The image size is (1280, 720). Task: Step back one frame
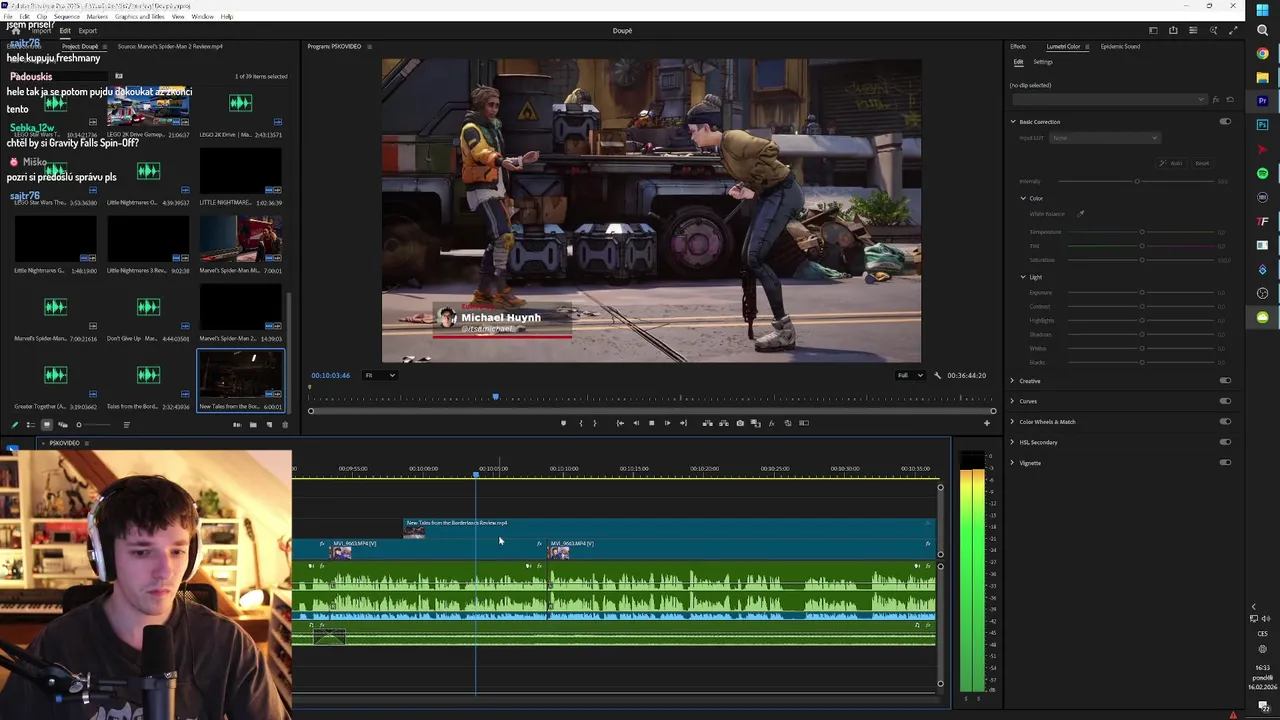[636, 423]
